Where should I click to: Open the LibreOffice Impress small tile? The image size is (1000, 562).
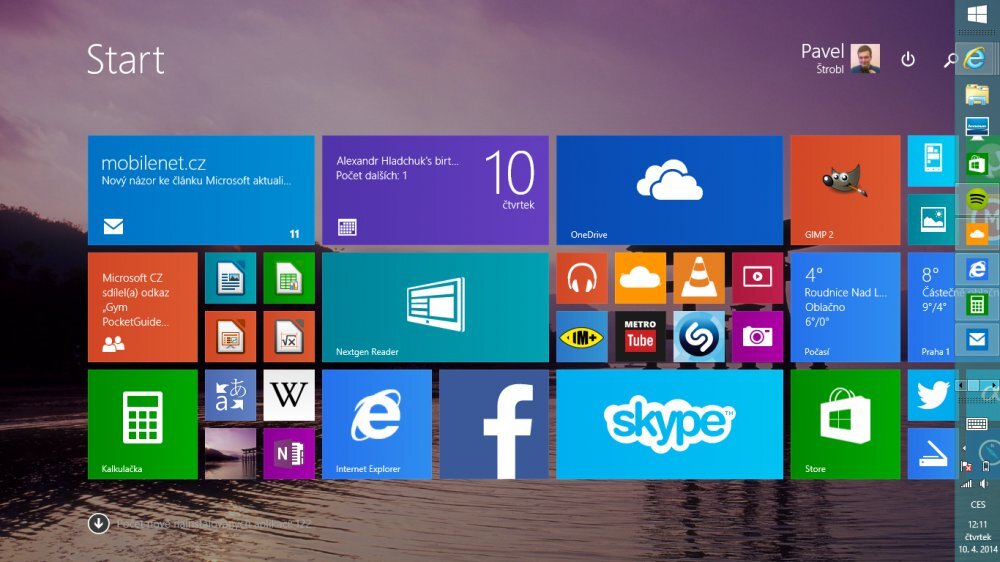(230, 336)
